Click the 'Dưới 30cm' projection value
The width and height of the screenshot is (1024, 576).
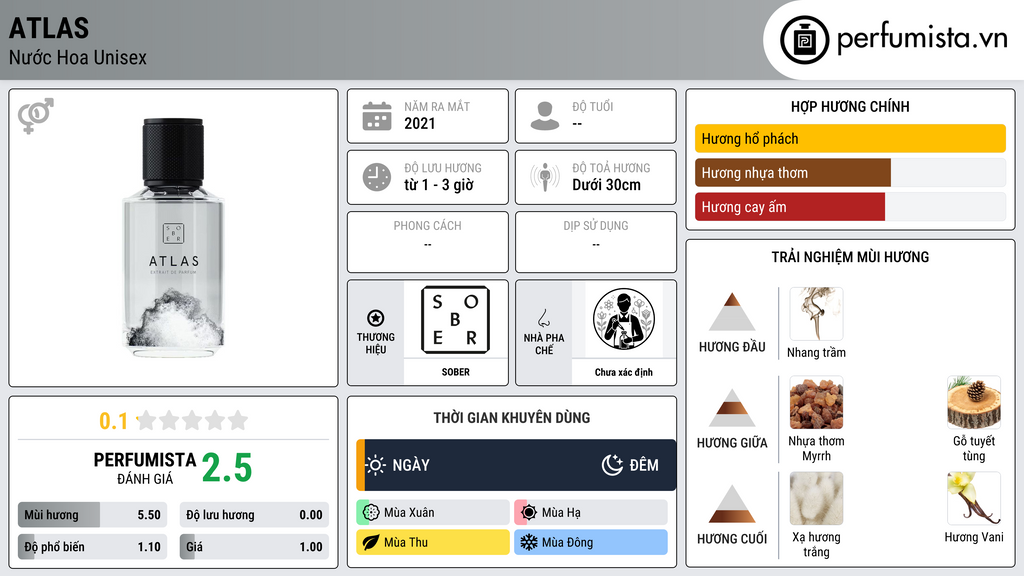point(607,185)
